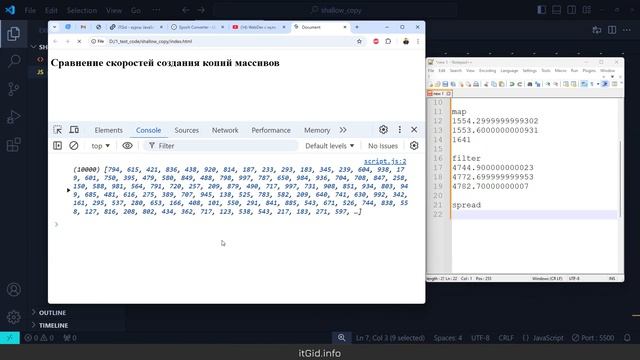Show console sidebar icon

(x=58, y=145)
